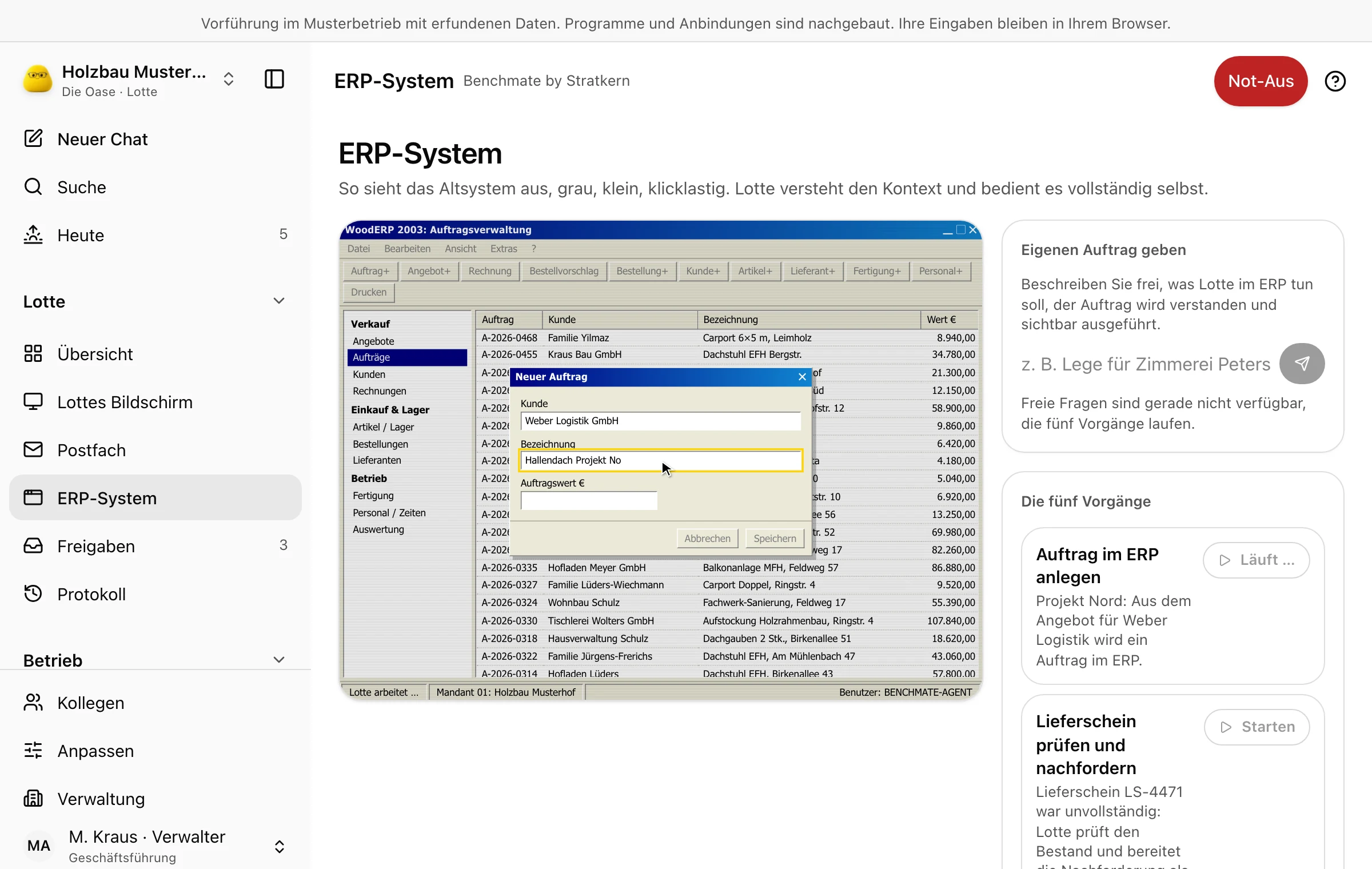Click the Läuft button for Auftrag anlegen

[1257, 560]
